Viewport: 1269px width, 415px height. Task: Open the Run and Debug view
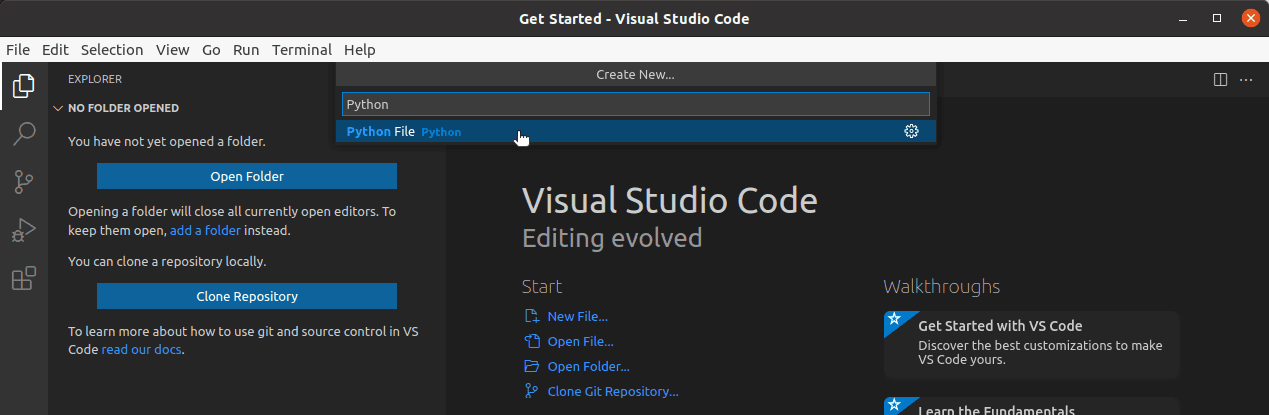[23, 230]
